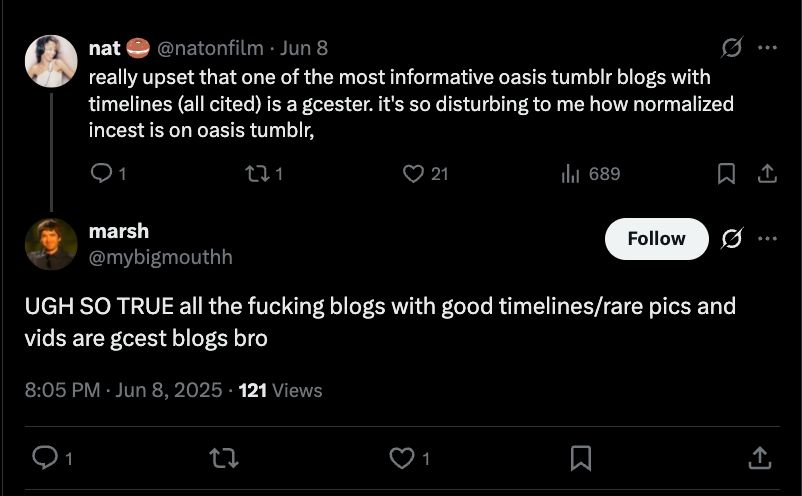Like marsh's tweet
802x496 pixels.
click(401, 458)
